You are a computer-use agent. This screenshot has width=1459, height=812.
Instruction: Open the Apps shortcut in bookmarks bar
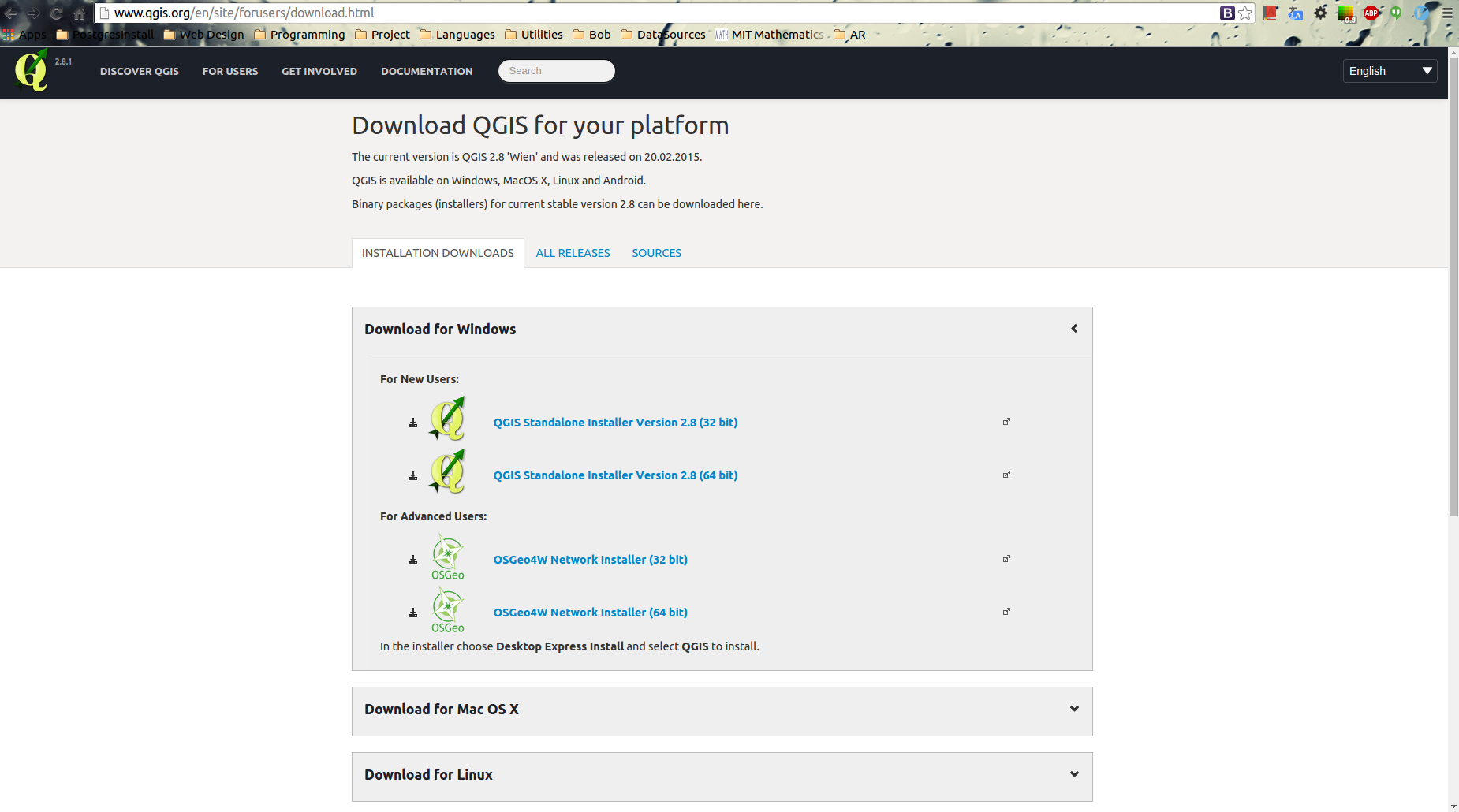coord(24,35)
